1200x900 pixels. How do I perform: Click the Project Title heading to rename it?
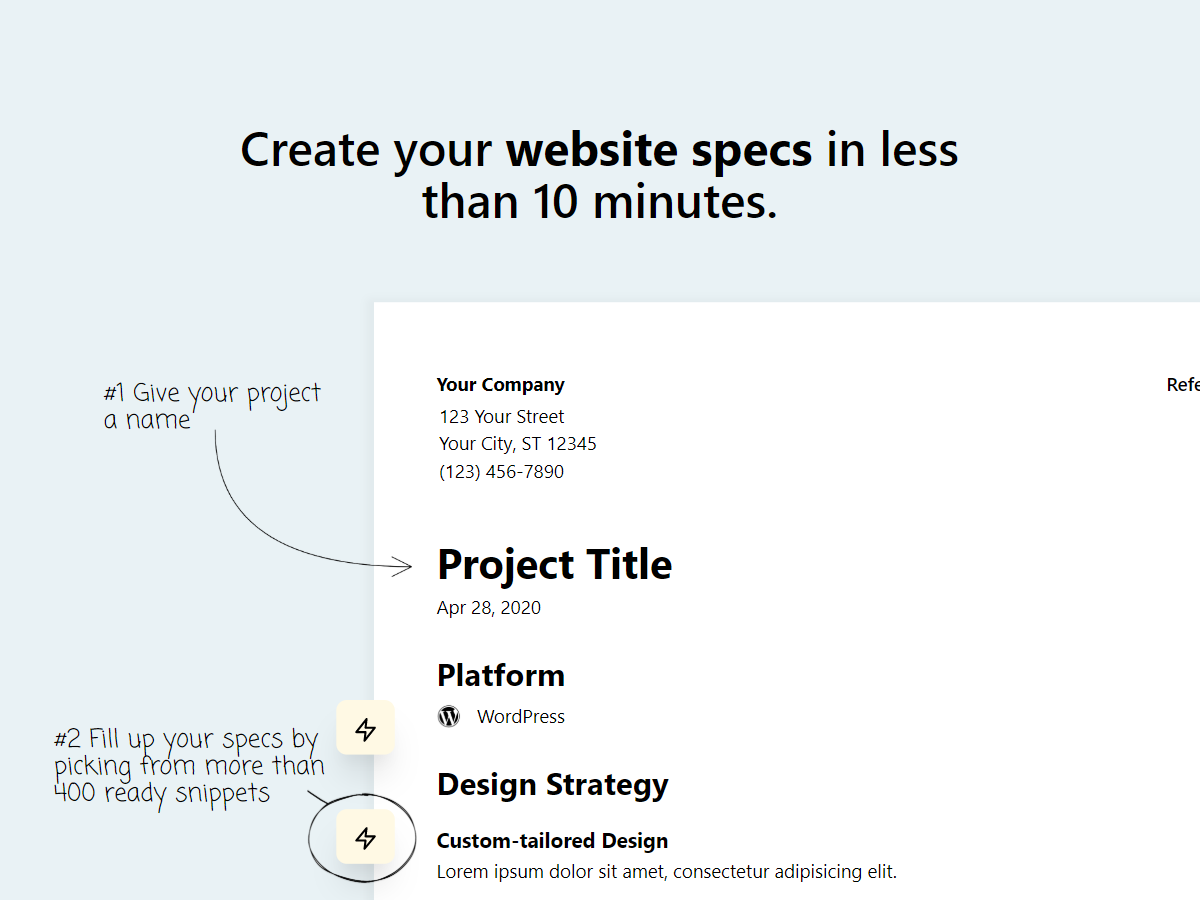(554, 564)
